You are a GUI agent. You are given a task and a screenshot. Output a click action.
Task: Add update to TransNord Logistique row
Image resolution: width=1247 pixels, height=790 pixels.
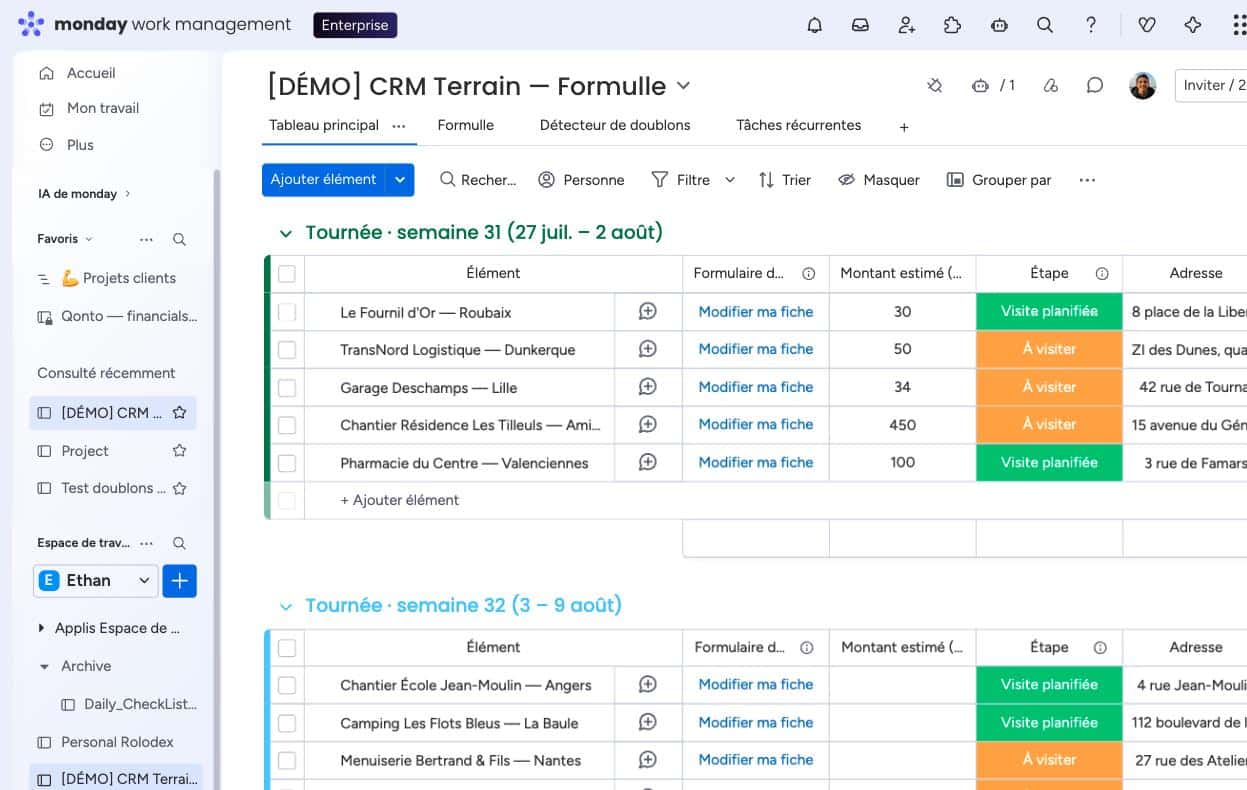point(648,349)
